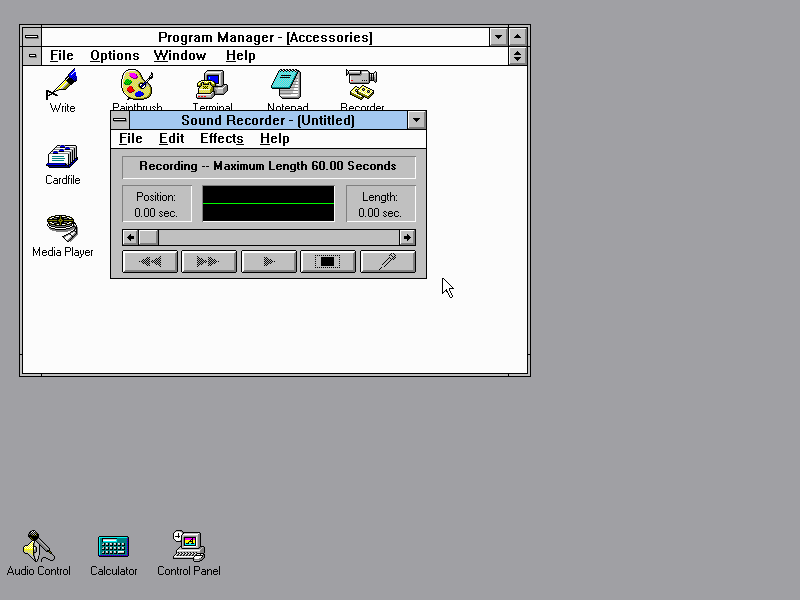Click the Audio Control desktop icon

(39, 547)
